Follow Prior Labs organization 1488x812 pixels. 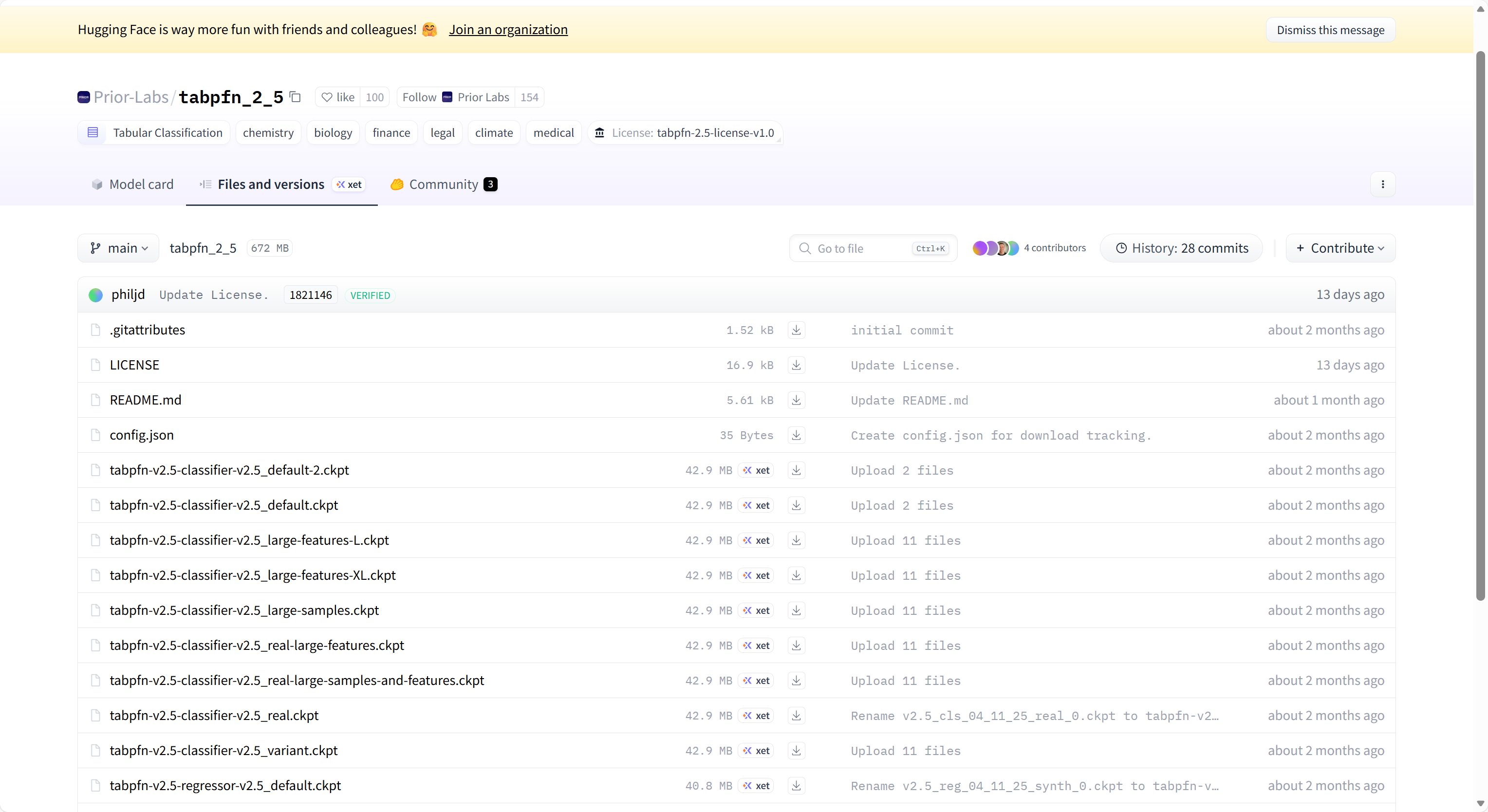[419, 97]
